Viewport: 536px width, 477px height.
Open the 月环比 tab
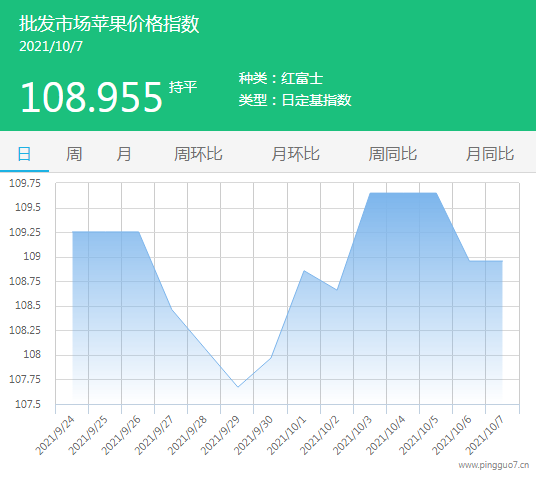point(295,154)
